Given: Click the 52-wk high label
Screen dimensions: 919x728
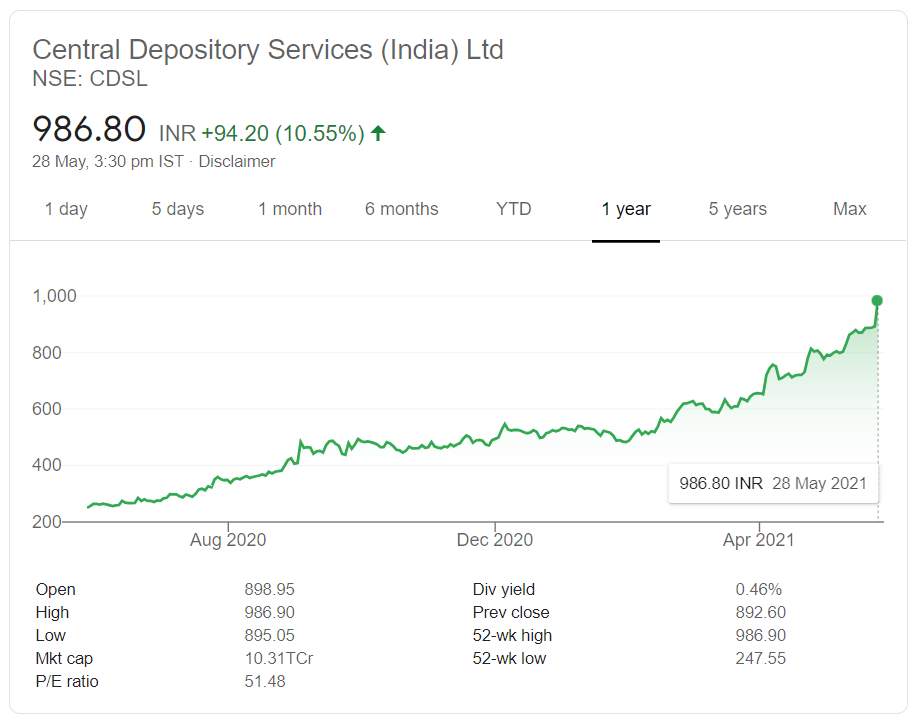Looking at the screenshot, I should click(x=512, y=635).
